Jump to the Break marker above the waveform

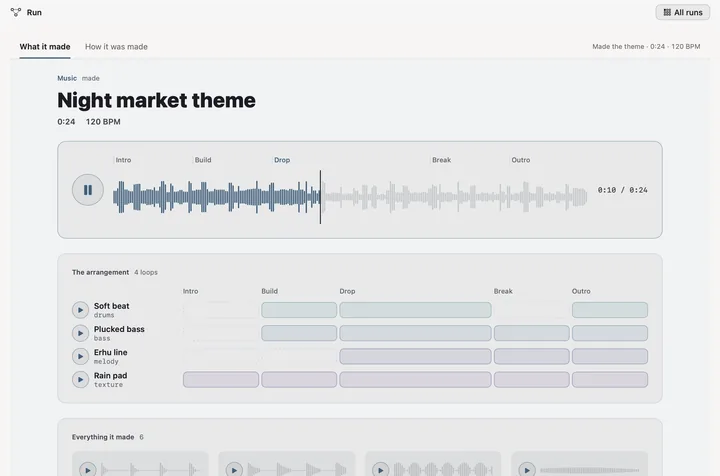[x=441, y=160]
